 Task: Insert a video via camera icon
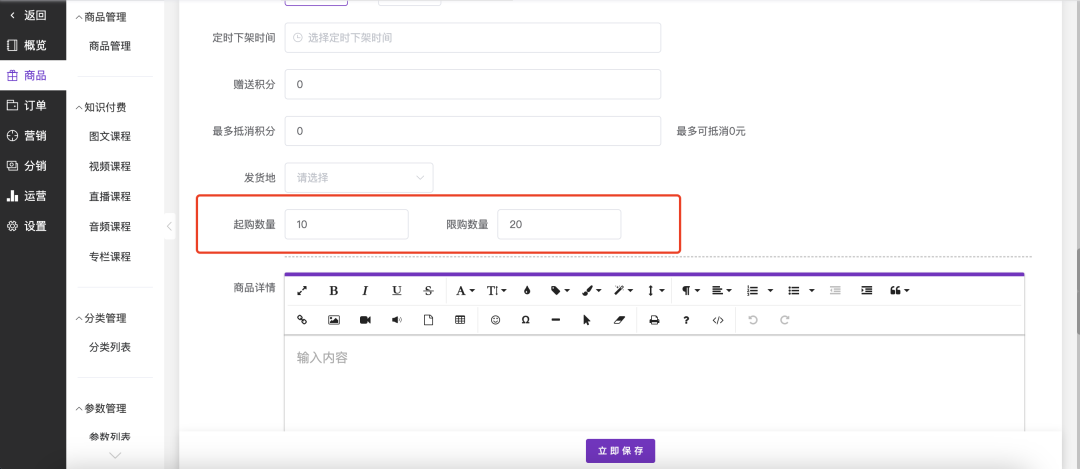tap(365, 320)
